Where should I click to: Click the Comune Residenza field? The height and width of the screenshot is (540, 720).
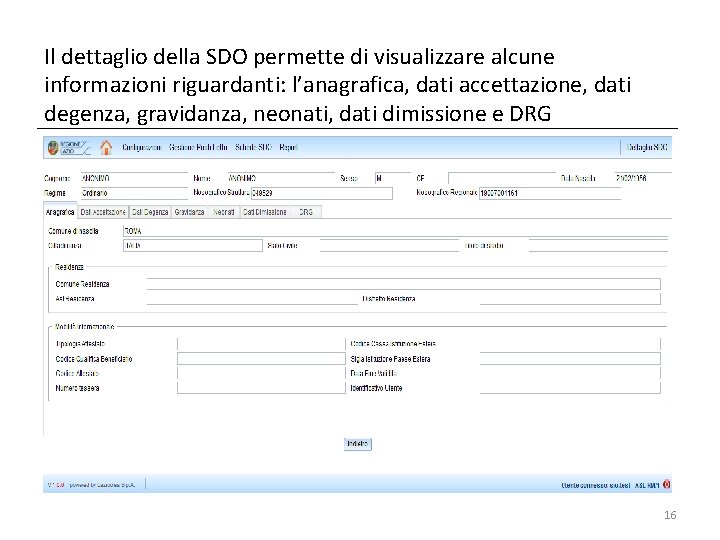(x=404, y=284)
